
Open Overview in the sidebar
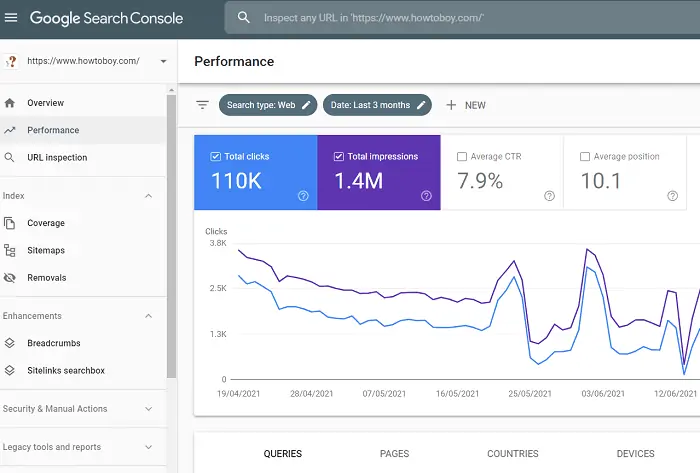click(x=83, y=103)
